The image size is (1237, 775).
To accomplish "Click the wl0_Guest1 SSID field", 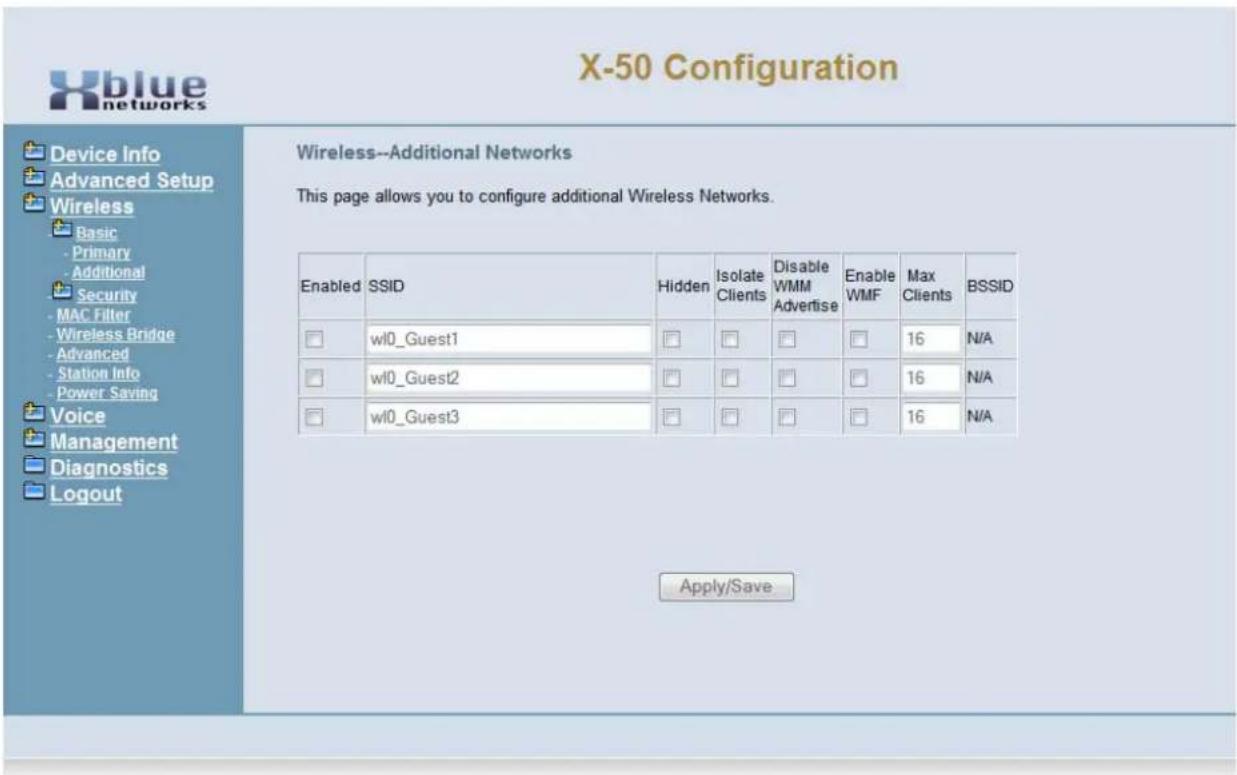I will click(509, 340).
